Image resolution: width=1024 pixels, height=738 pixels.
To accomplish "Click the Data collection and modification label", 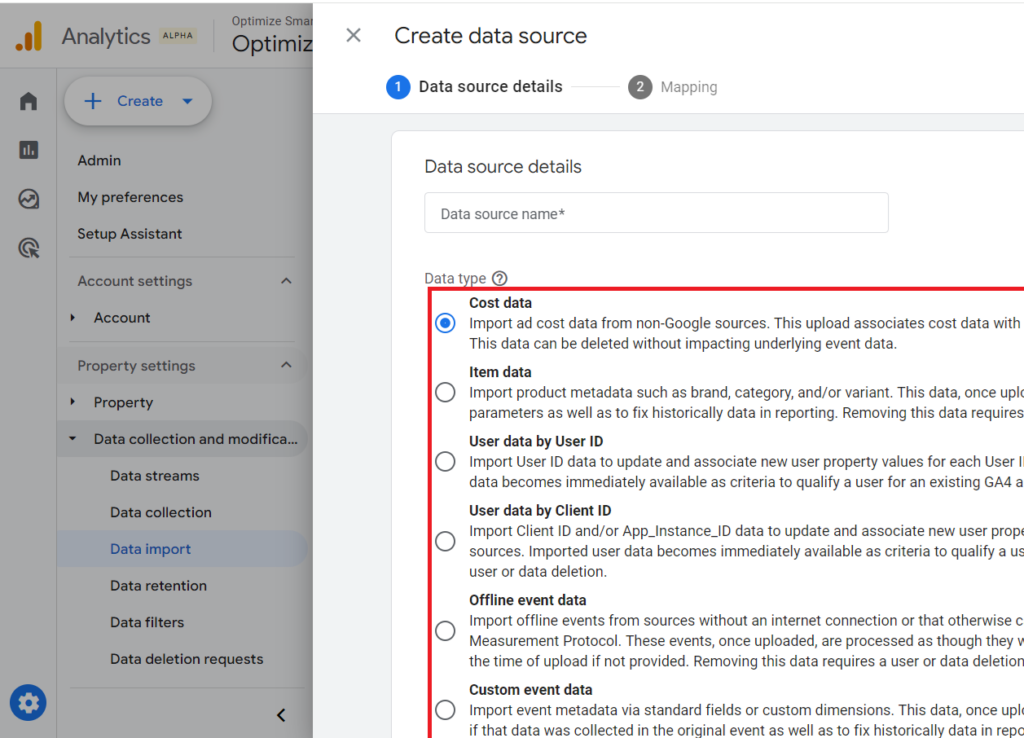I will (195, 439).
